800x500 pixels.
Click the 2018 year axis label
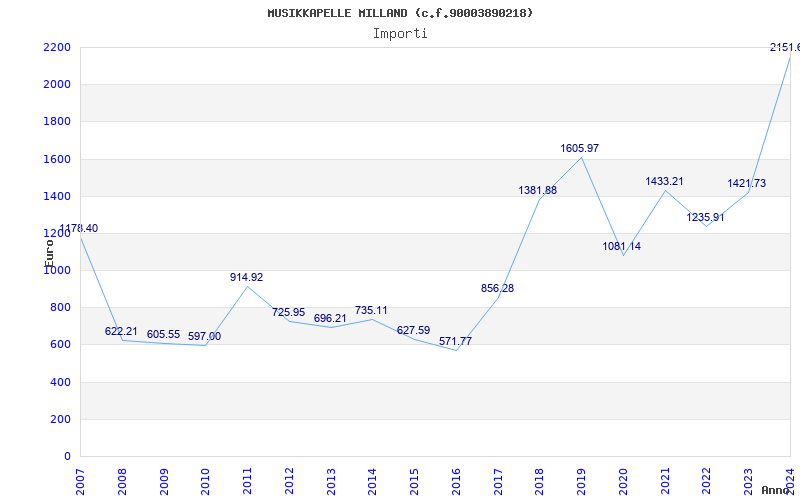[x=539, y=482]
